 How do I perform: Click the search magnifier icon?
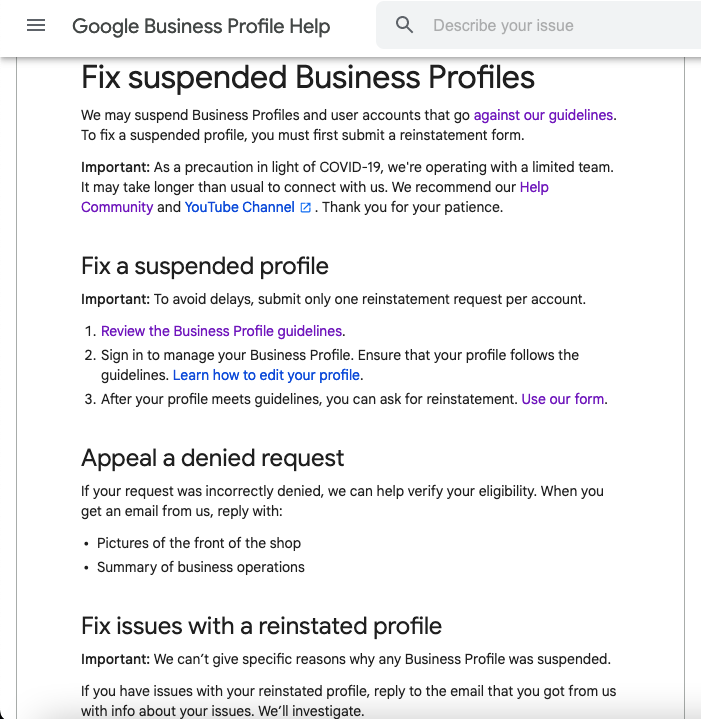tap(404, 26)
